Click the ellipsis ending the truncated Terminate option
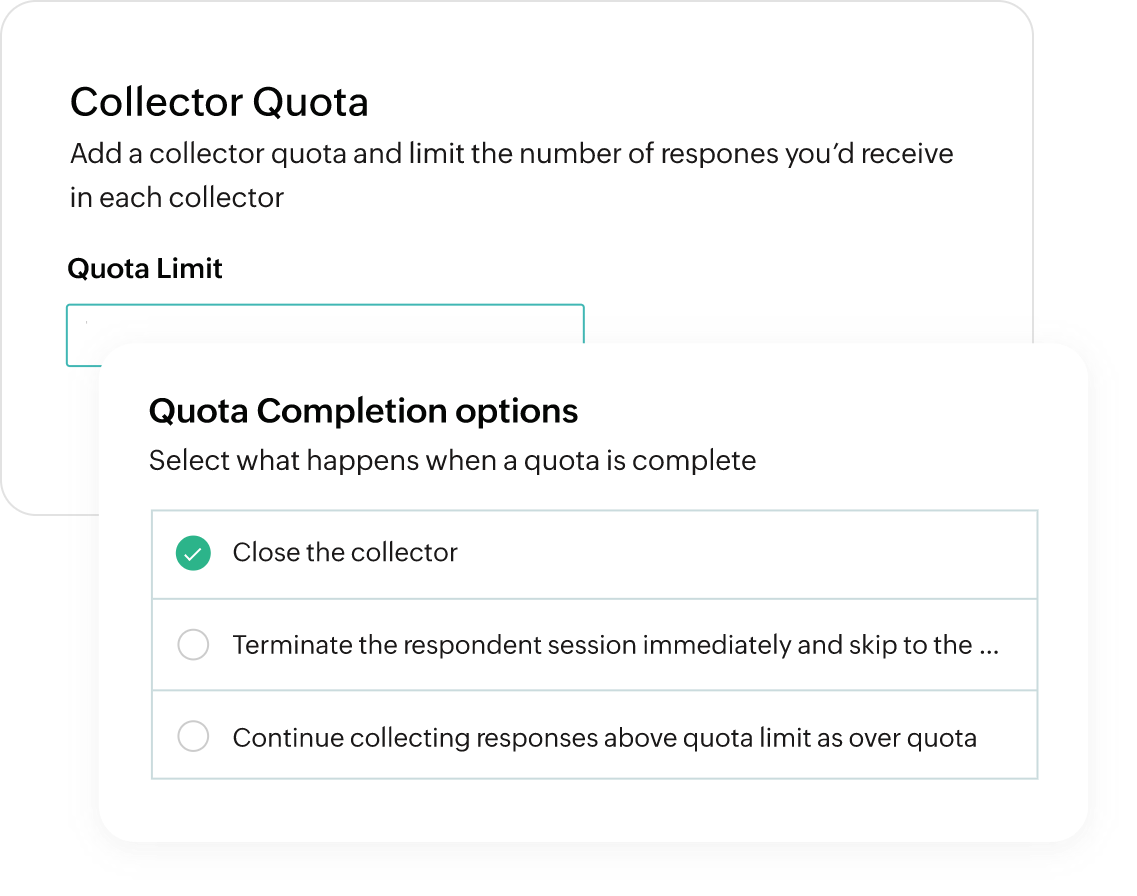The width and height of the screenshot is (1137, 896). (x=989, y=647)
